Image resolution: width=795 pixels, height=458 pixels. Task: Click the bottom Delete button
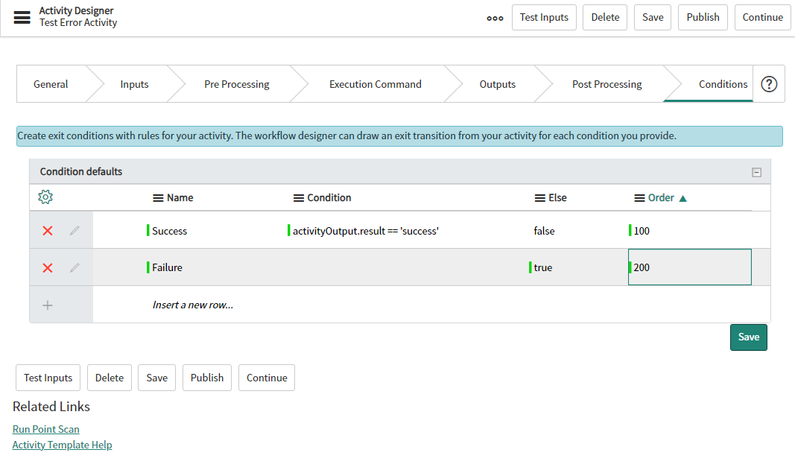coord(110,378)
